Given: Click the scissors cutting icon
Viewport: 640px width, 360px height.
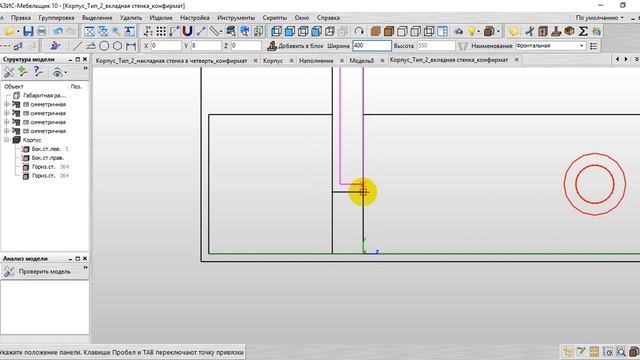Looking at the screenshot, I should click(x=529, y=31).
